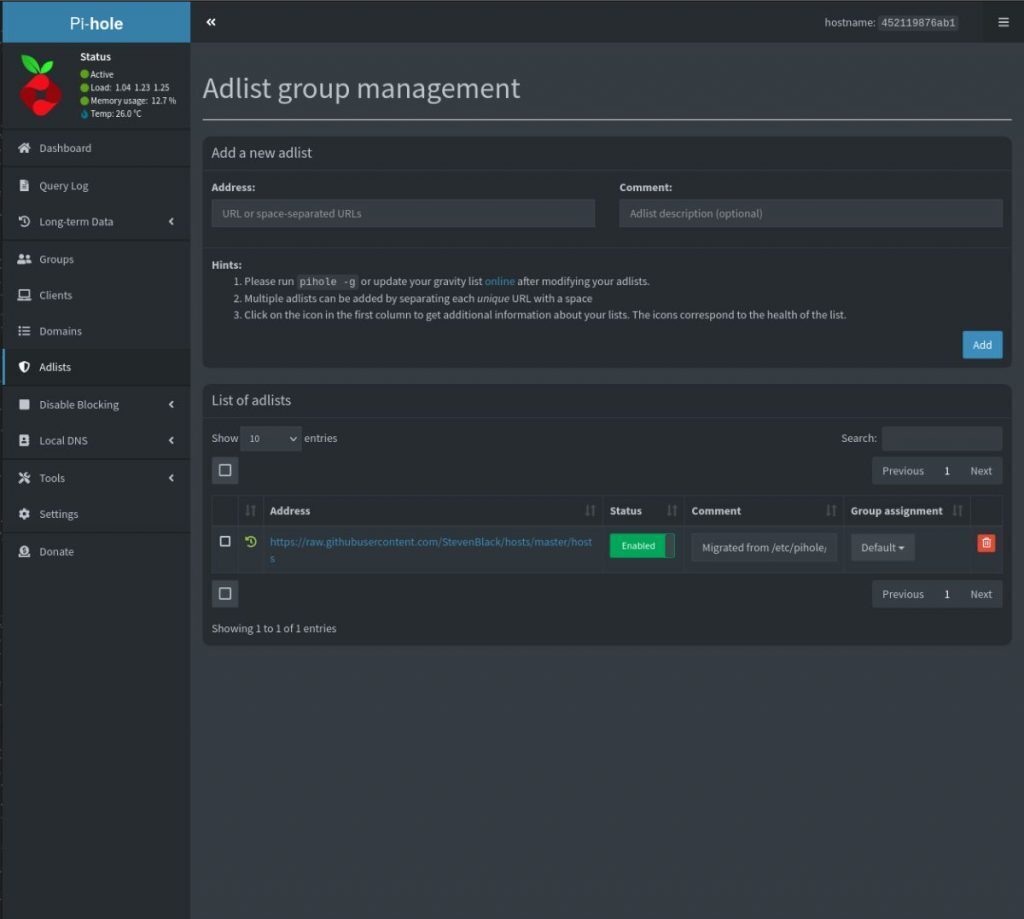The image size is (1024, 919).
Task: Toggle the select-all checkbox in the table header
Action: (224, 470)
